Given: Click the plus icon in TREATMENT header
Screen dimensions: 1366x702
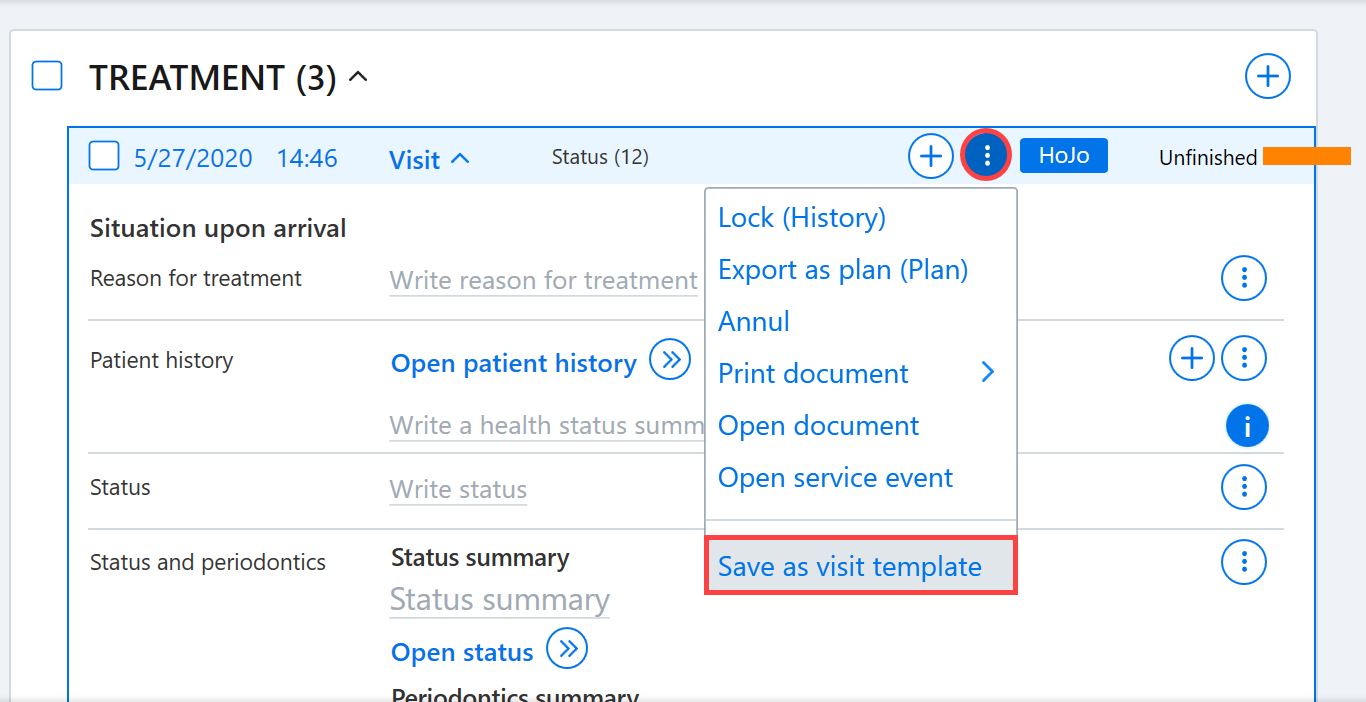Looking at the screenshot, I should [1267, 76].
